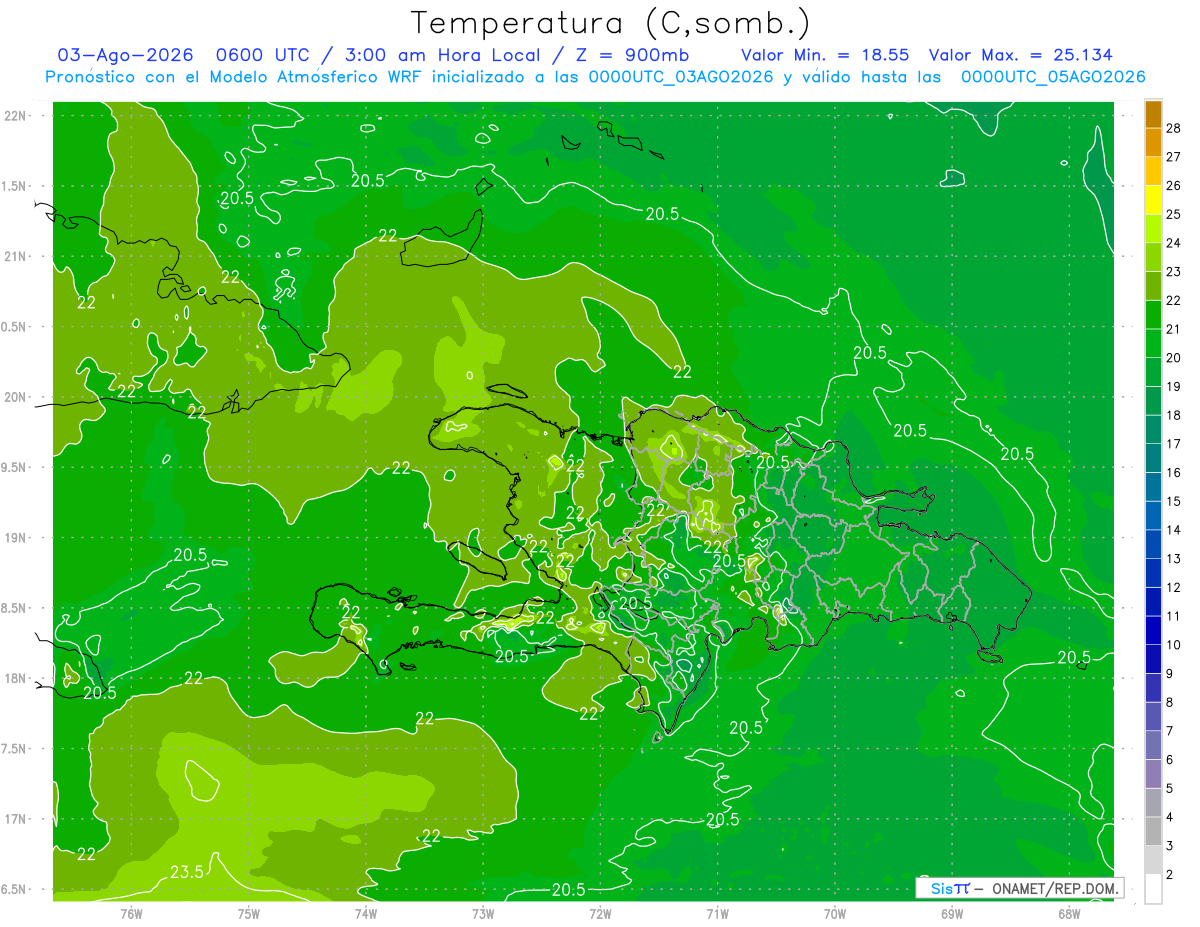Click the '17N' latitude axis label
1200x927 pixels.
tap(15, 819)
